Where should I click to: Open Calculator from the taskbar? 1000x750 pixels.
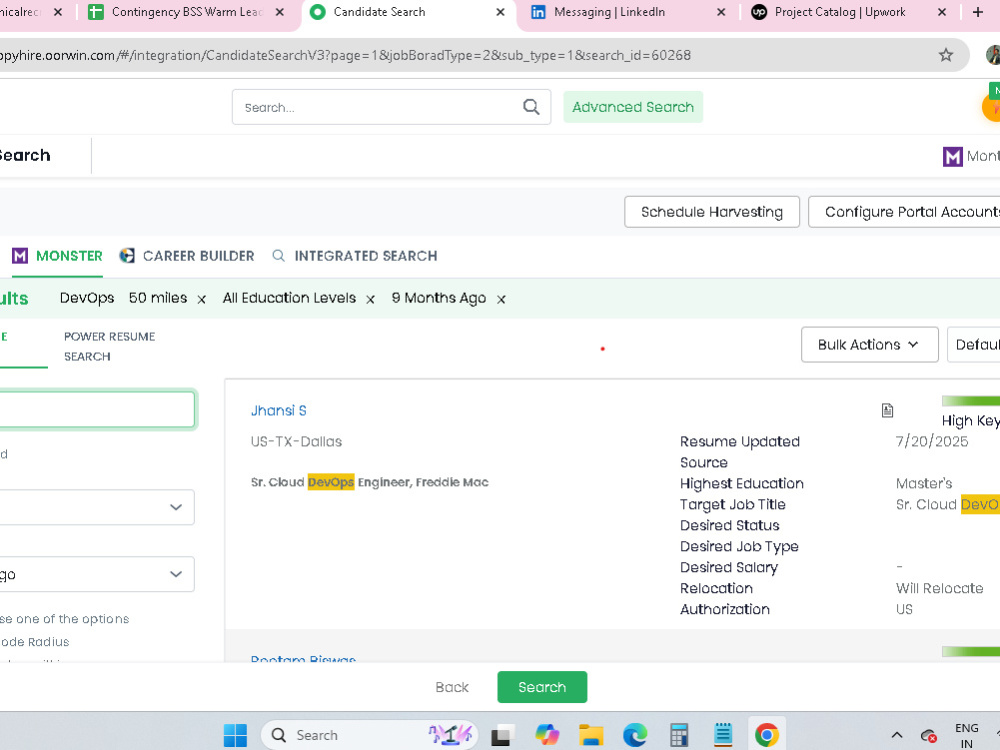[679, 735]
